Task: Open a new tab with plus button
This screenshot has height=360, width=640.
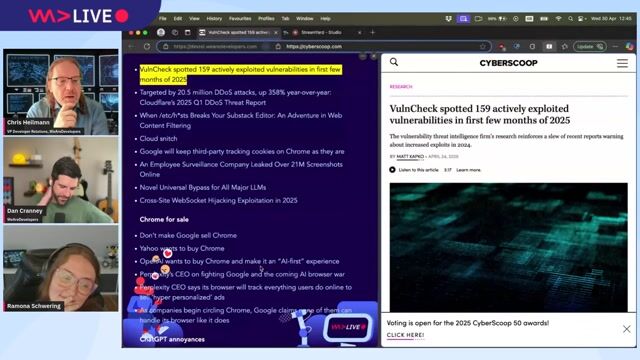Action: 372,32
